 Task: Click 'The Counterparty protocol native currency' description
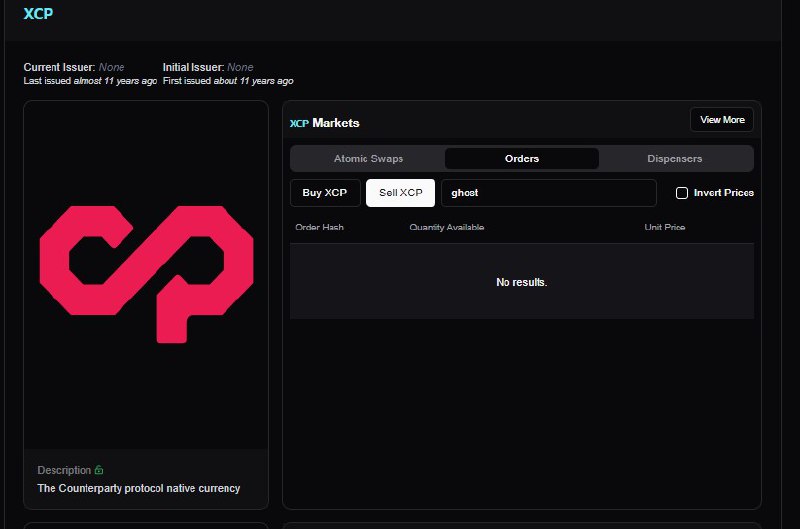(139, 488)
